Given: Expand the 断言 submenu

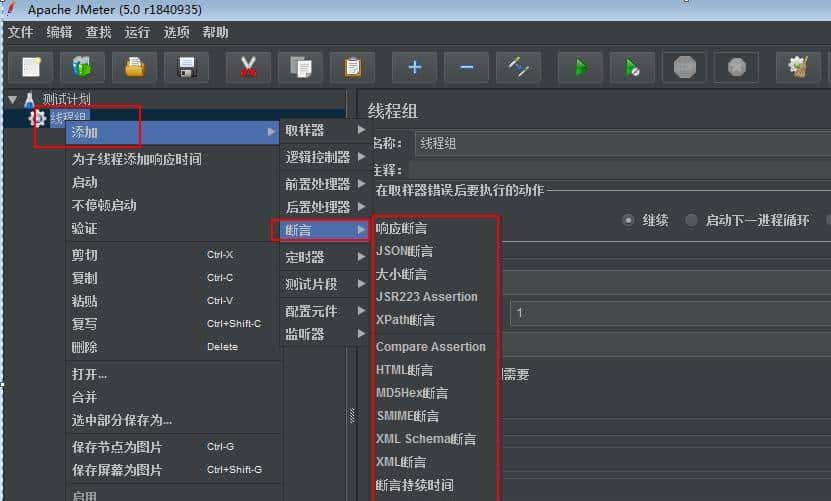Looking at the screenshot, I should (x=324, y=230).
